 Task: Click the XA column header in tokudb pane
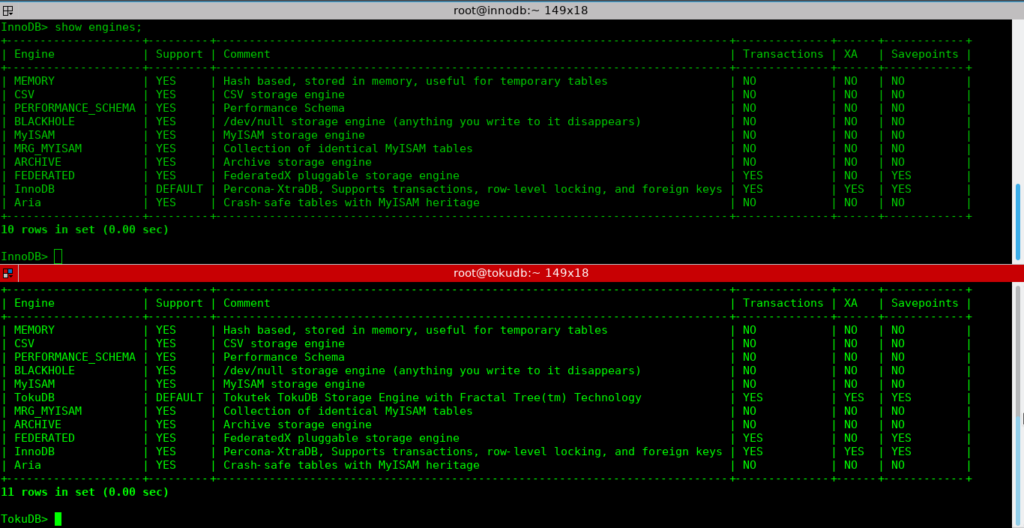point(850,303)
